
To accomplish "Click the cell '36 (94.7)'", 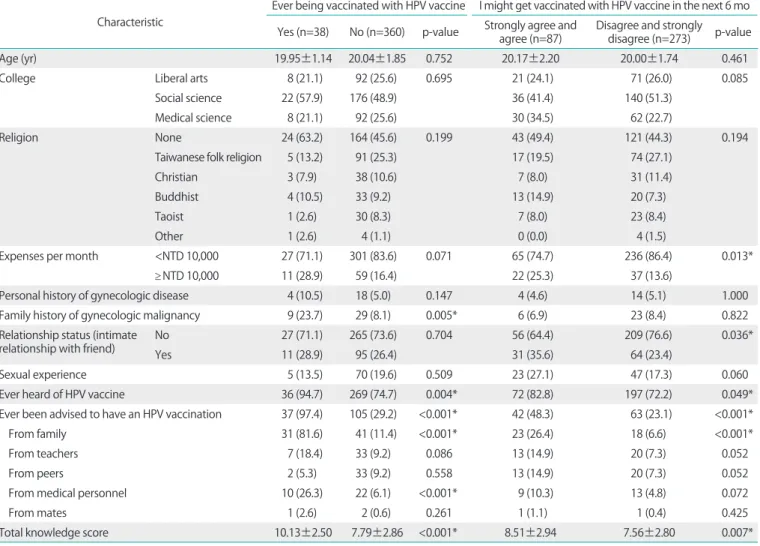I will [302, 394].
